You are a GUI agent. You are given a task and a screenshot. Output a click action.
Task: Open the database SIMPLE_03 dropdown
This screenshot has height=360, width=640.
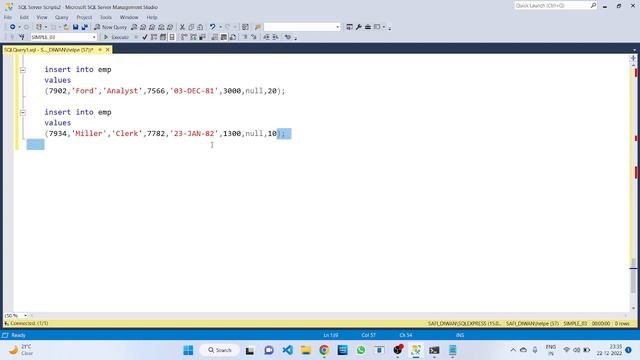[94, 37]
